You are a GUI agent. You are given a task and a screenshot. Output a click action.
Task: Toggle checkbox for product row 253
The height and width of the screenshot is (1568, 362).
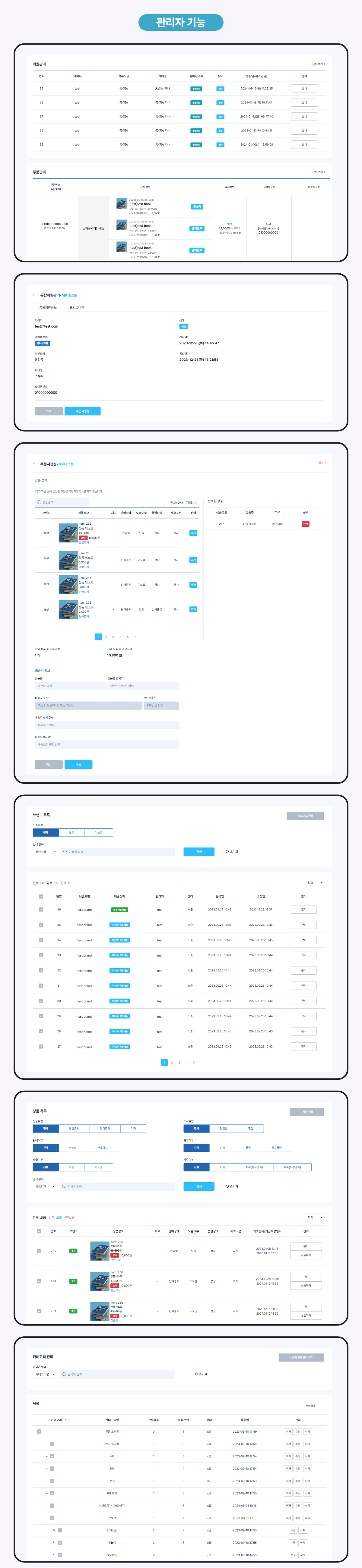(x=39, y=1311)
